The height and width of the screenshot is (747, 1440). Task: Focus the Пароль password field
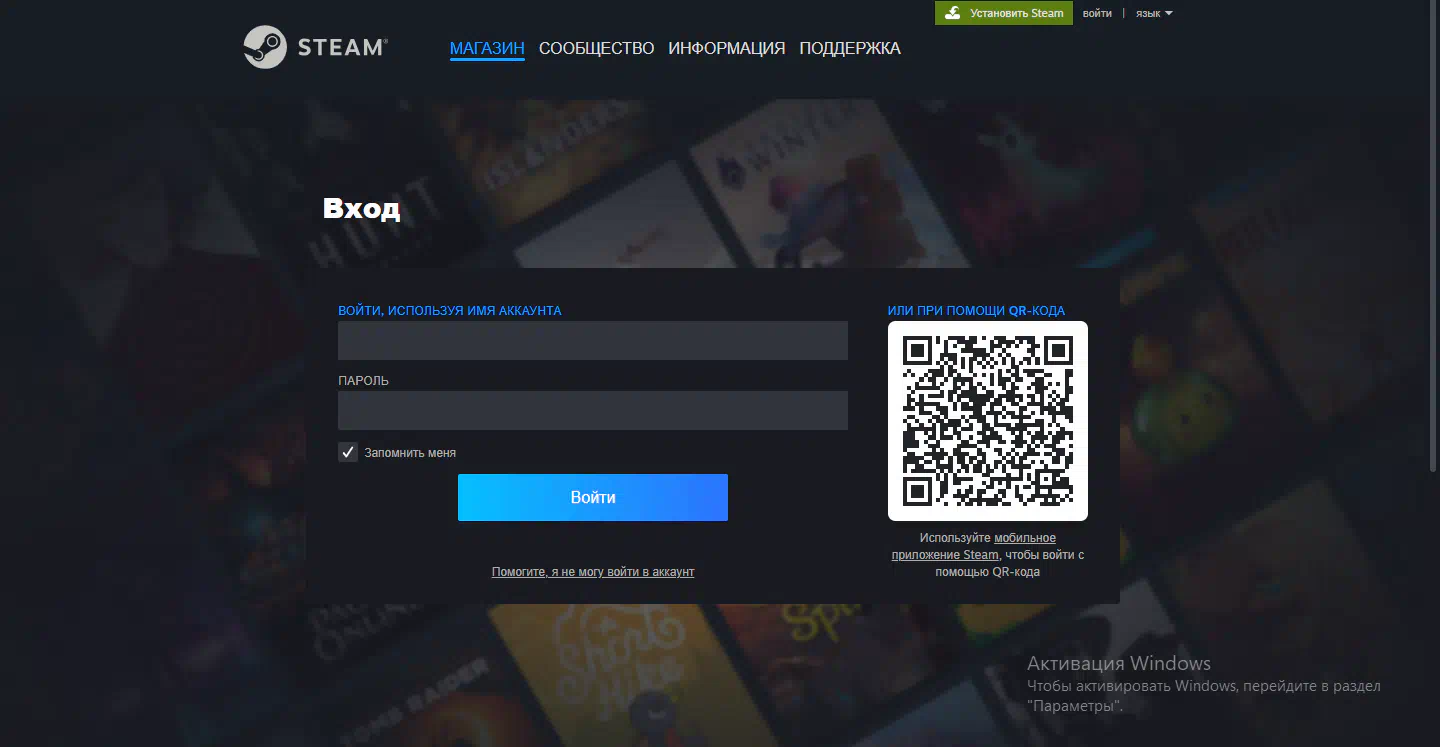coord(593,411)
